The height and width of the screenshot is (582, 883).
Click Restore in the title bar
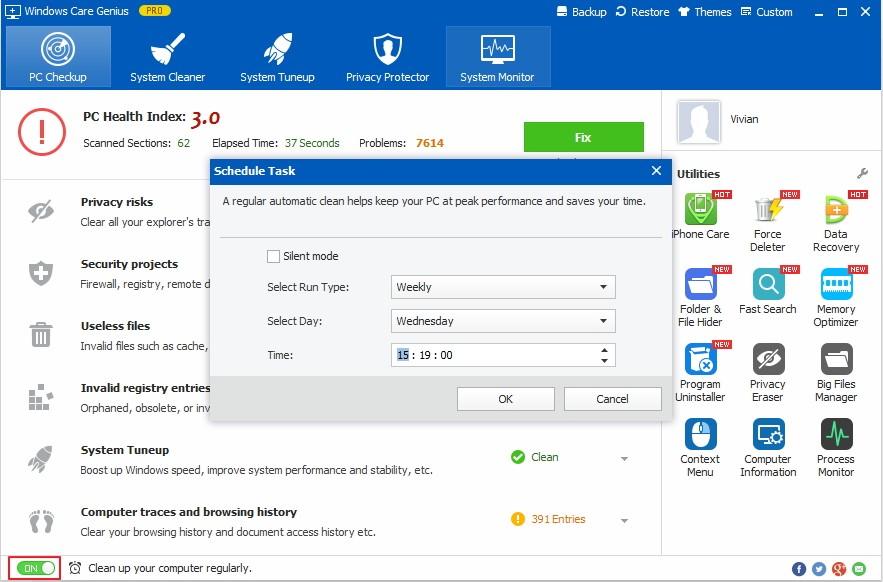pyautogui.click(x=643, y=12)
